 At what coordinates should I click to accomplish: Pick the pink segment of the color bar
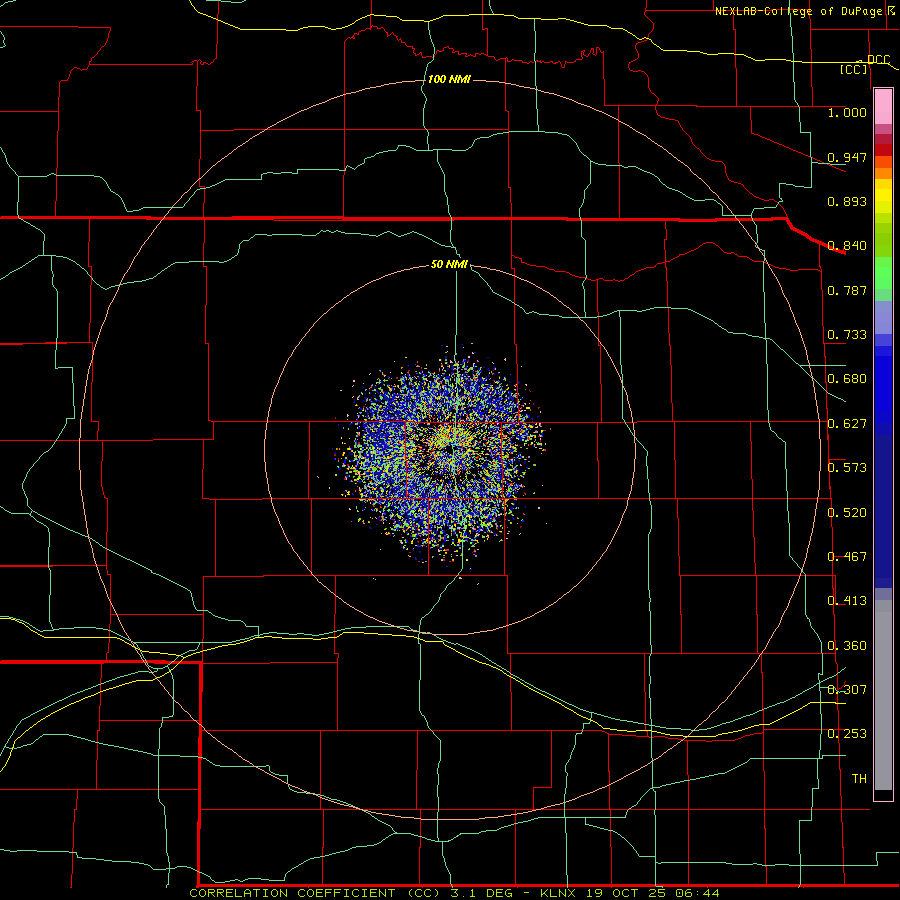pos(883,107)
